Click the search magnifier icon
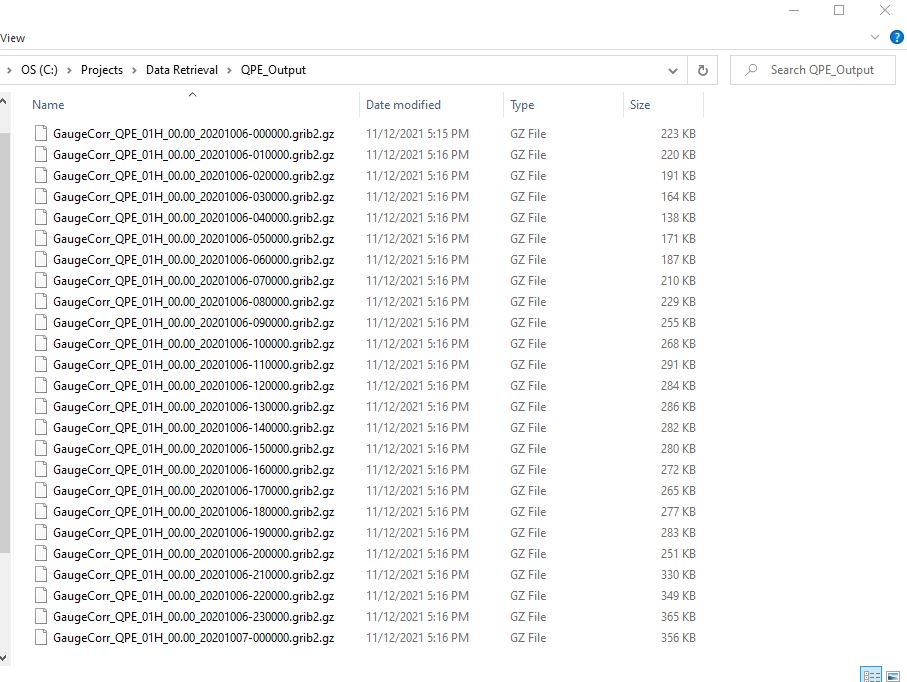This screenshot has width=907, height=682. coord(751,70)
